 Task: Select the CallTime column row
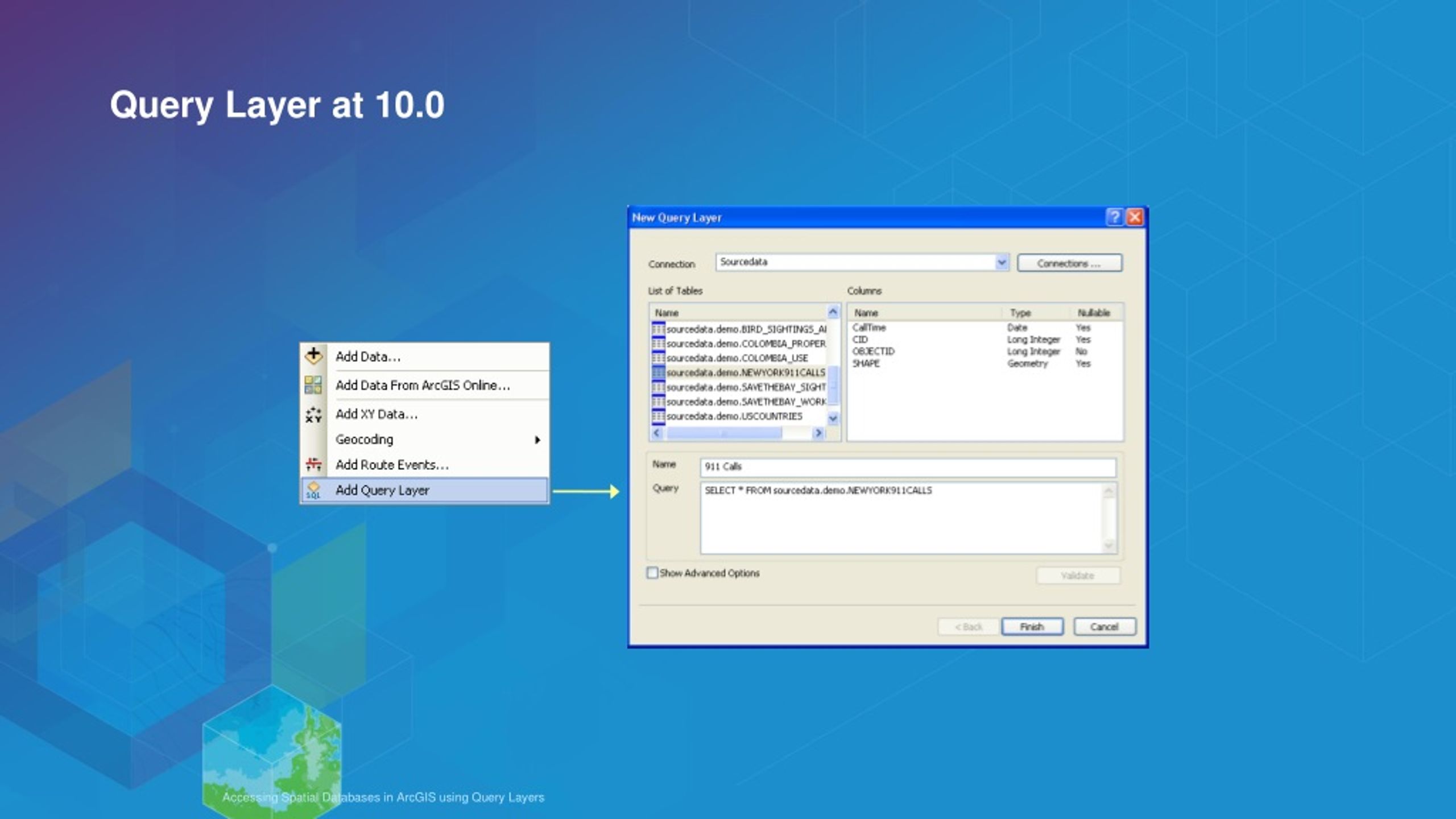pos(985,328)
